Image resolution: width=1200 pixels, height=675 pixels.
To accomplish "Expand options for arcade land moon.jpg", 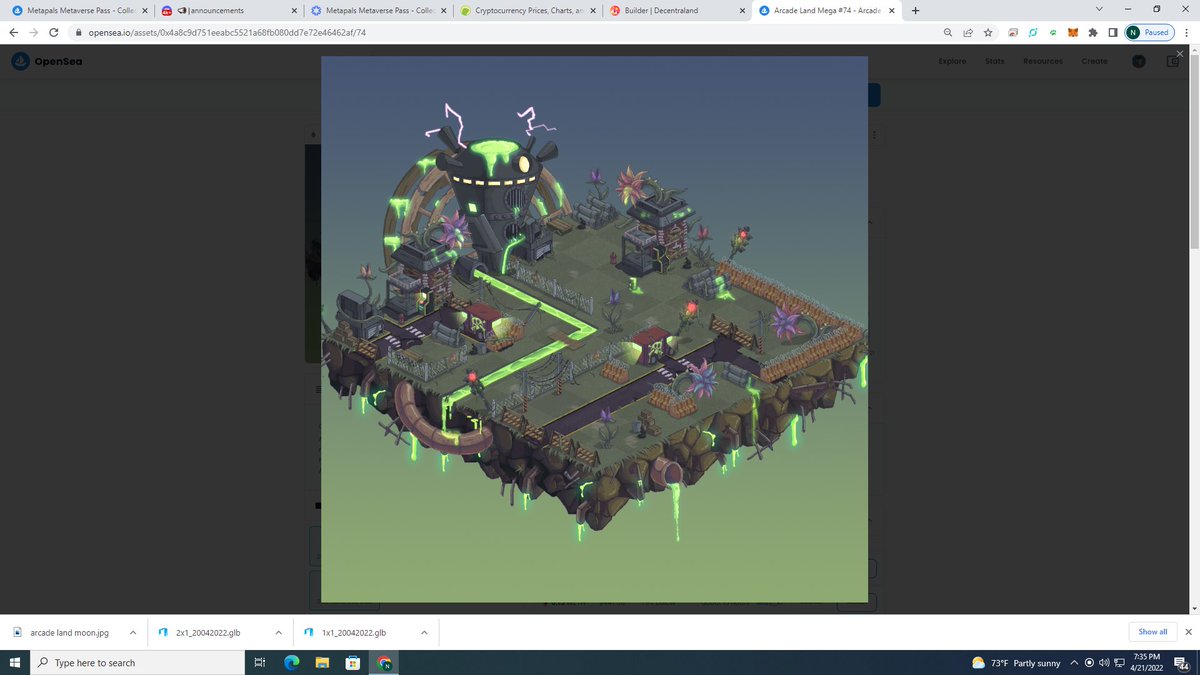I will (x=133, y=632).
